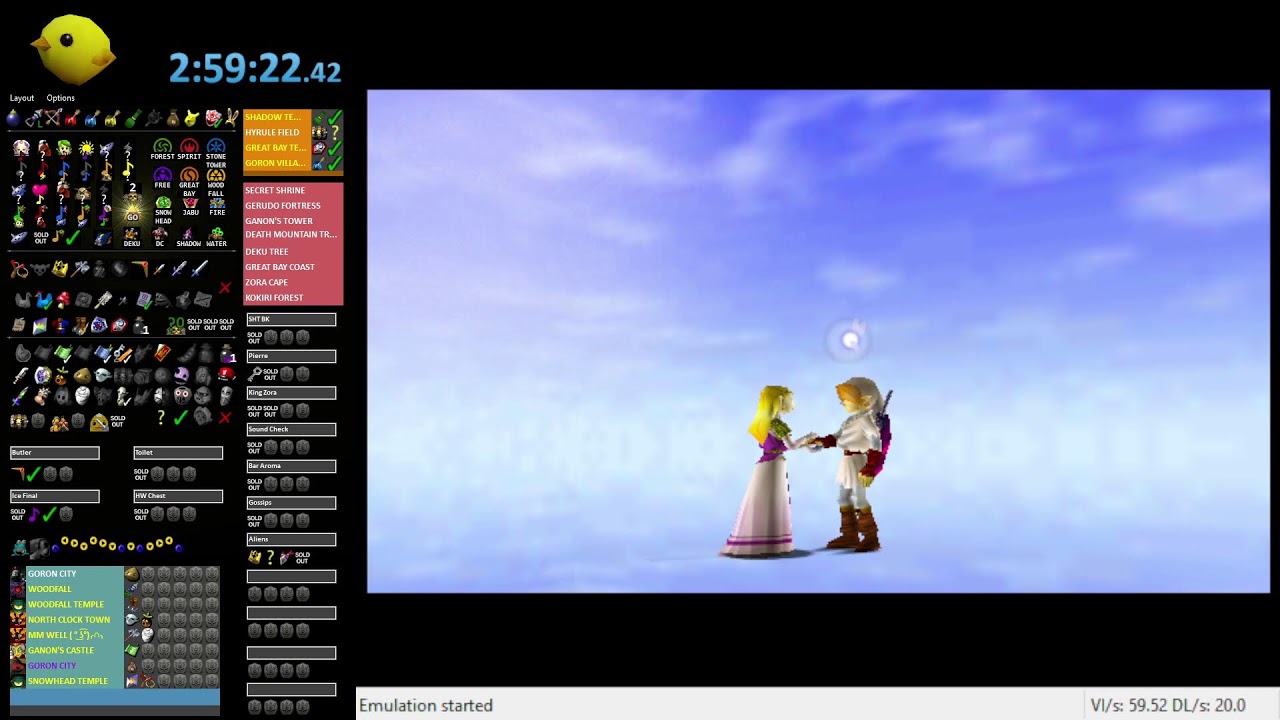Select the Water dungeon icon

[216, 237]
